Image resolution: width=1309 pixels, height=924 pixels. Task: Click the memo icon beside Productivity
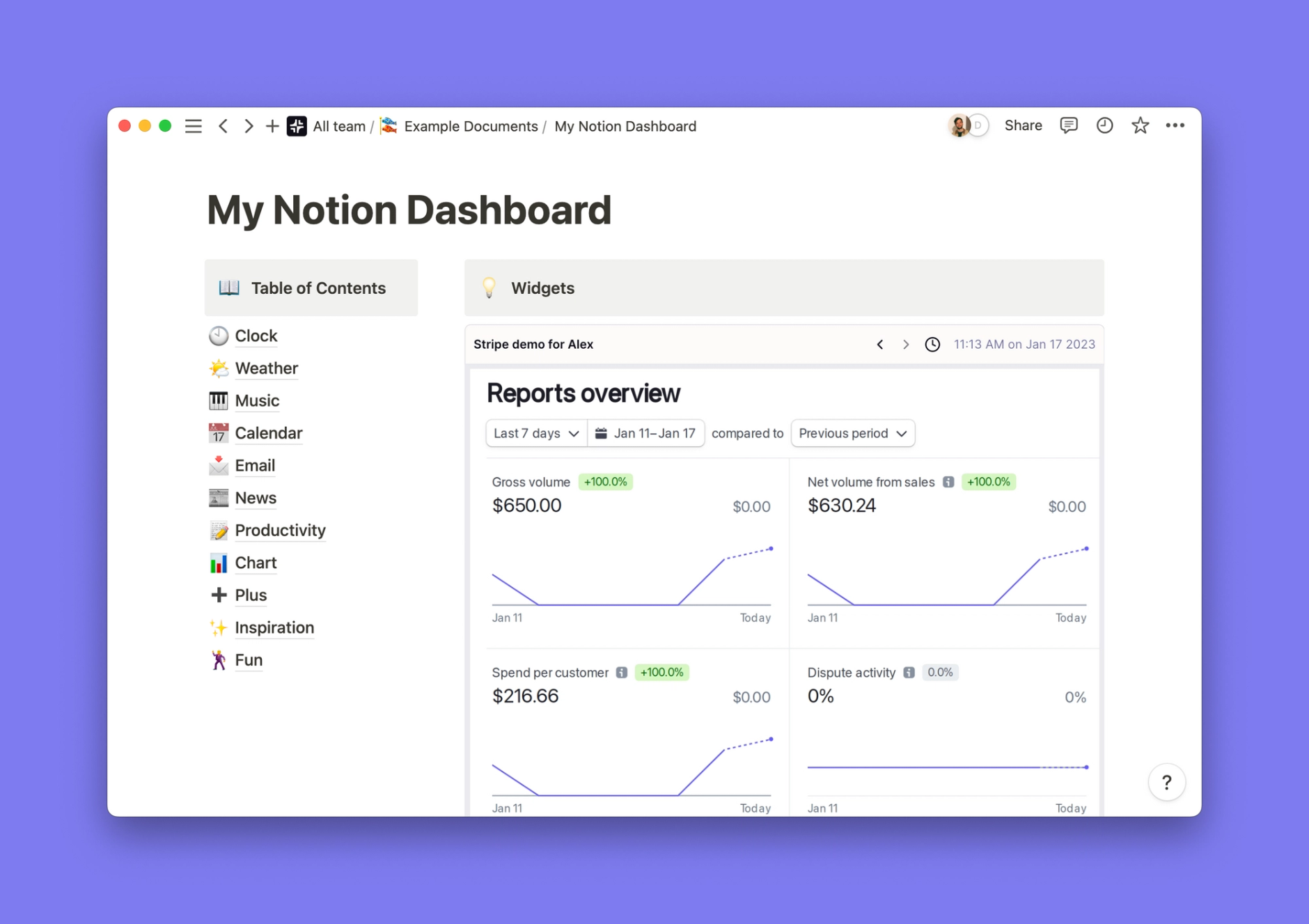(x=219, y=531)
